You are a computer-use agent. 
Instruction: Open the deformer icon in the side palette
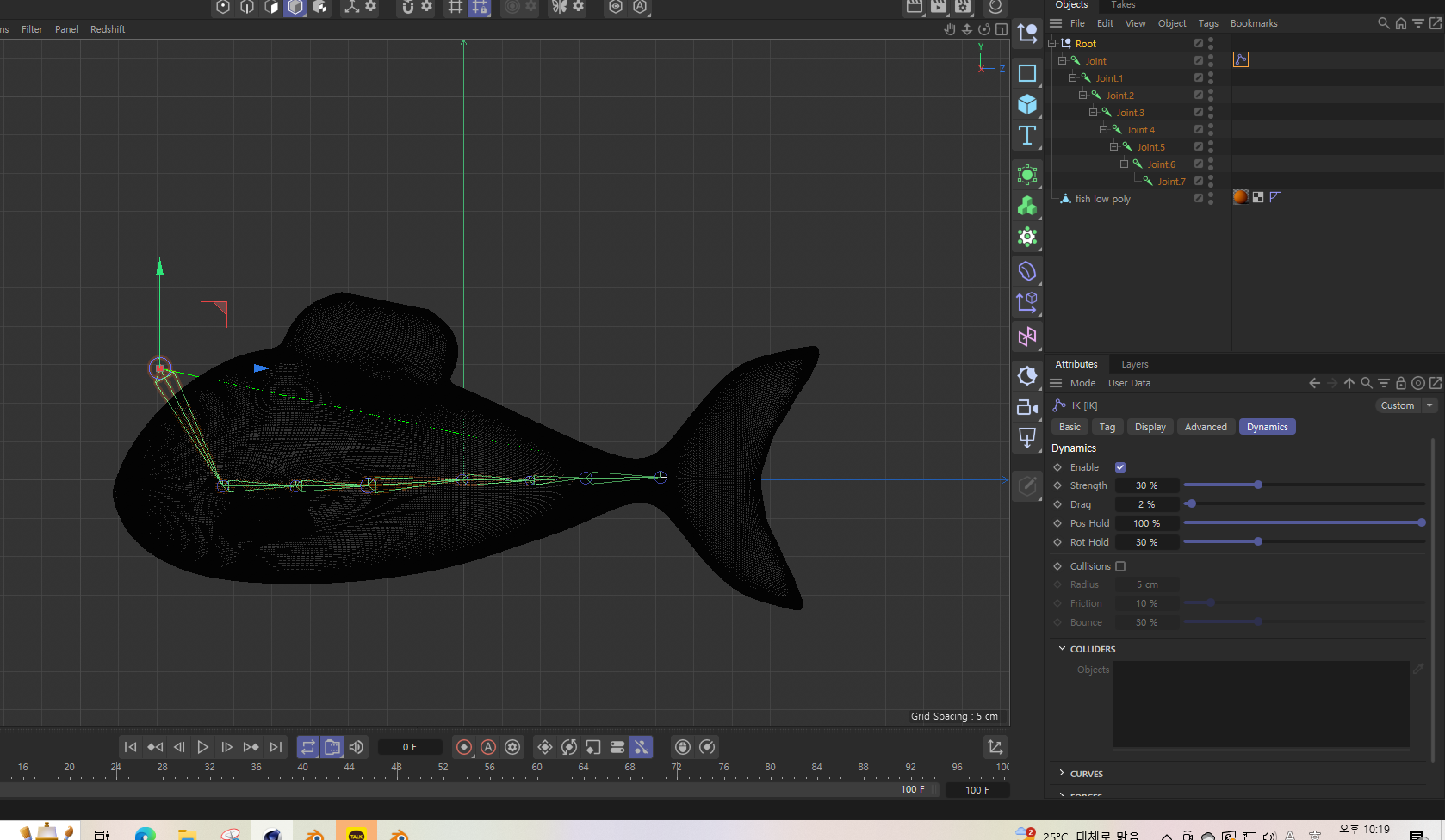click(1027, 271)
